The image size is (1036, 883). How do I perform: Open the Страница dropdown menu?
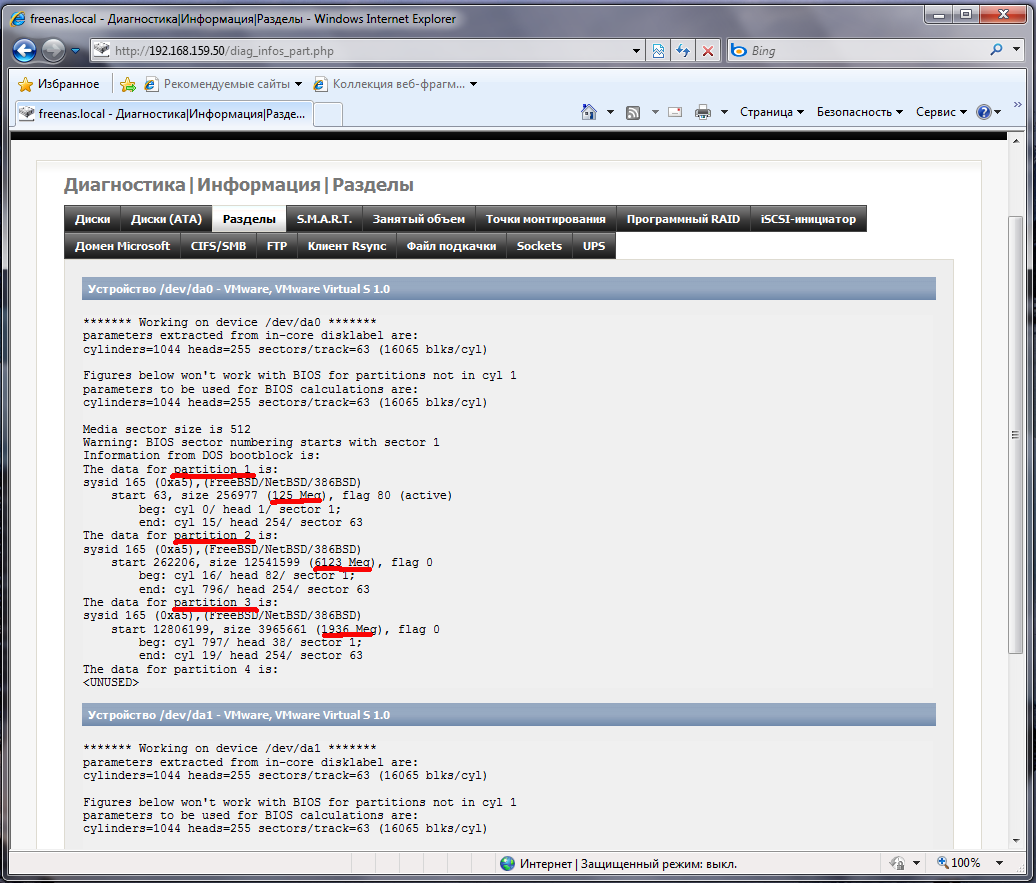pyautogui.click(x=771, y=112)
